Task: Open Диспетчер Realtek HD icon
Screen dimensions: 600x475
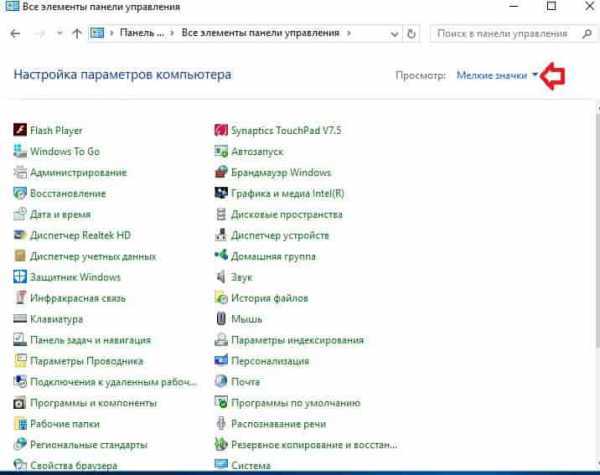Action: click(x=20, y=235)
